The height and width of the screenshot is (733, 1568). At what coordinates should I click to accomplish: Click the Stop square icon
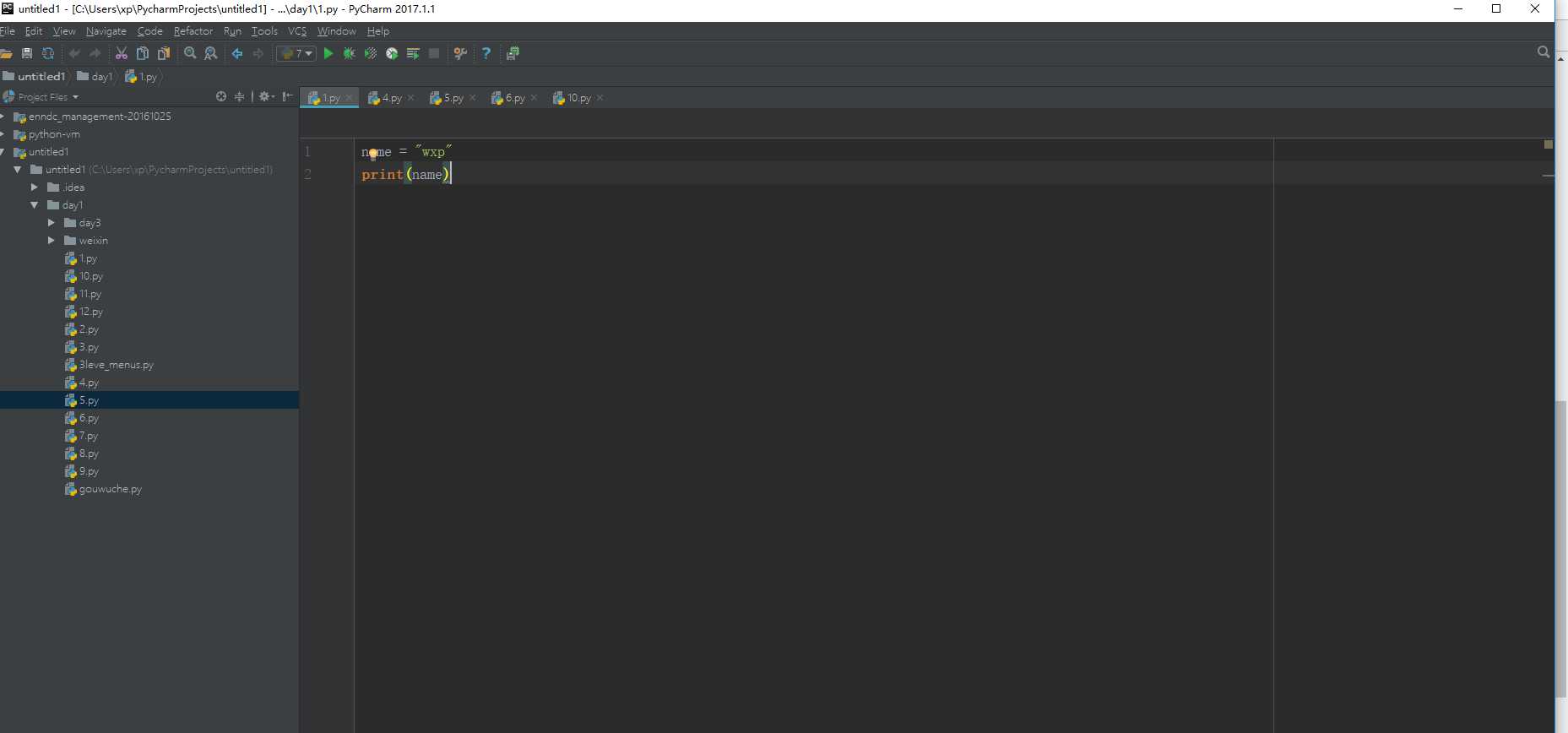[434, 53]
